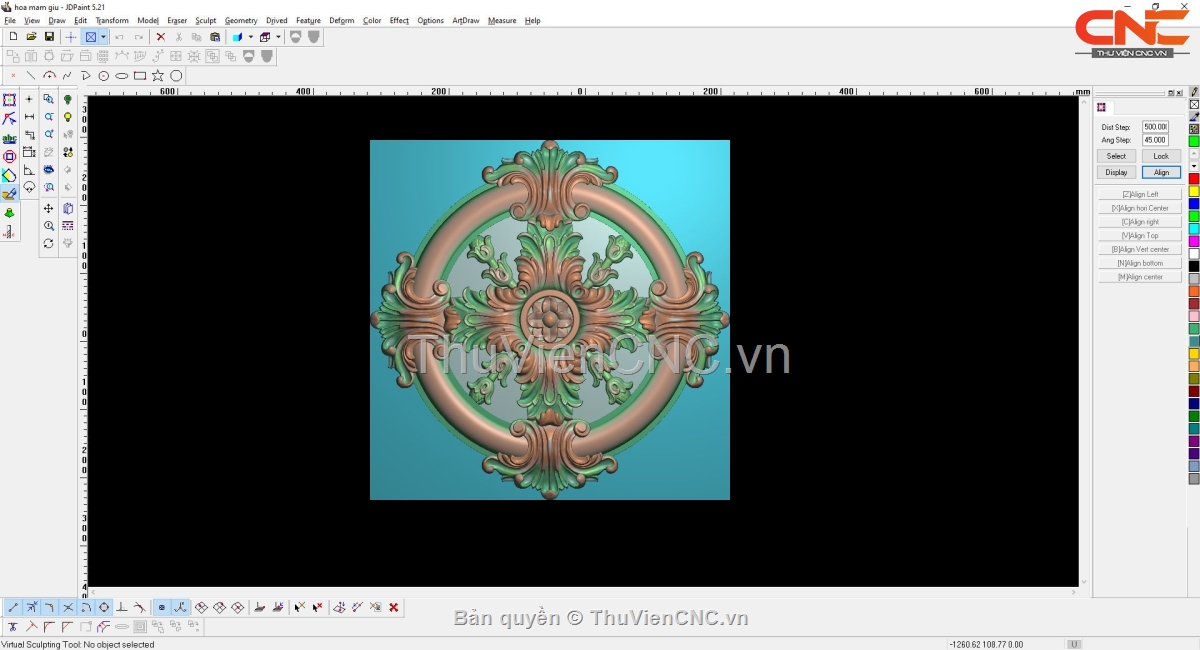Toggle the endpoint snap button
Image resolution: width=1200 pixels, height=650 pixels.
(x=13, y=607)
